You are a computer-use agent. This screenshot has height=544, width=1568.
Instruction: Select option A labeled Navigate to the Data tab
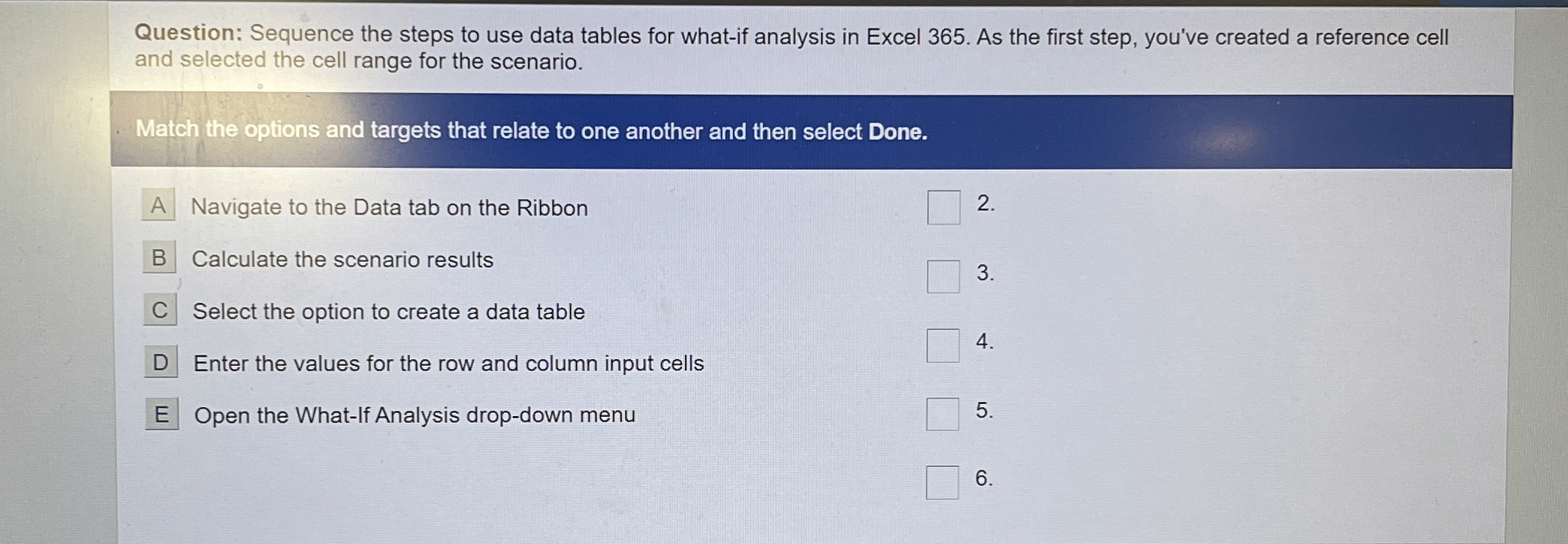point(389,208)
